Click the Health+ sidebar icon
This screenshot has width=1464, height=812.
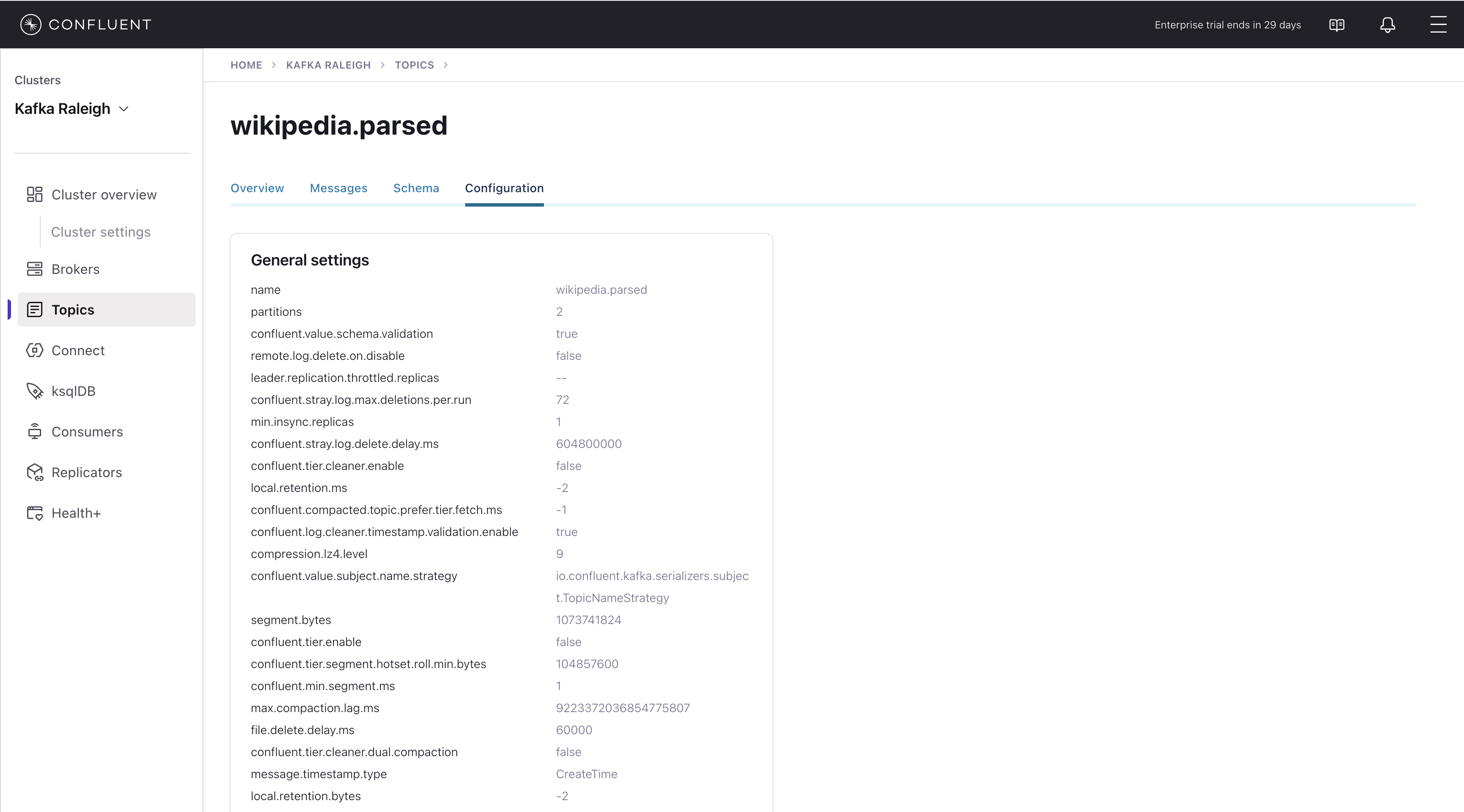(x=35, y=513)
